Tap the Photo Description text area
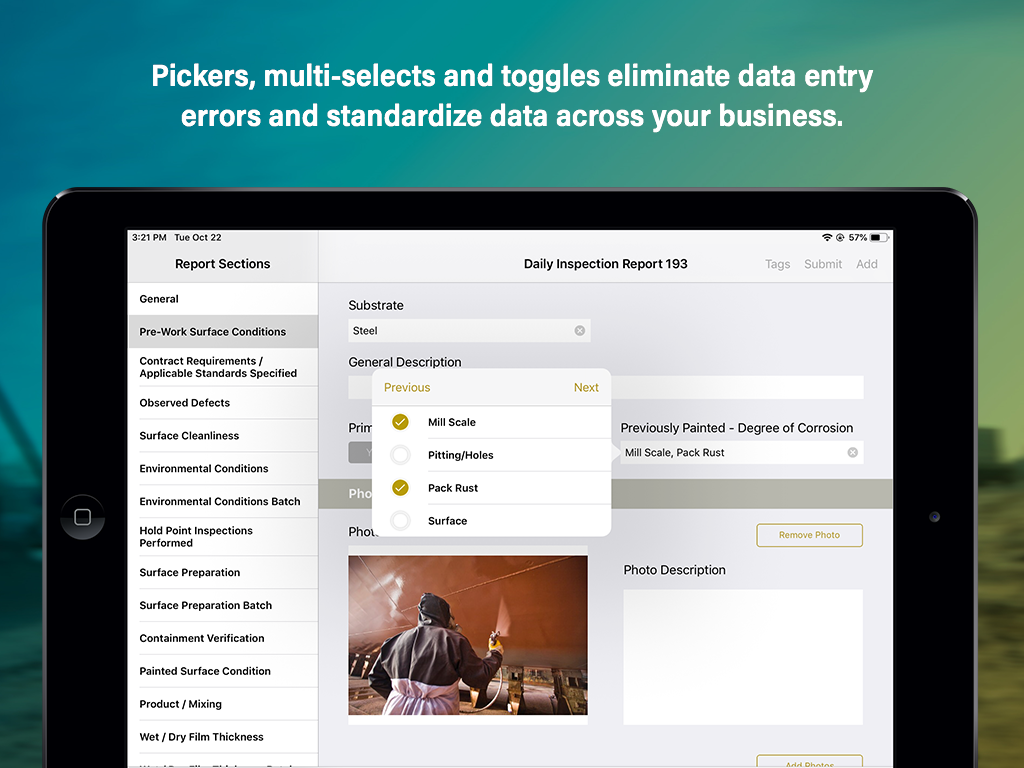The width and height of the screenshot is (1024, 768). pos(743,657)
